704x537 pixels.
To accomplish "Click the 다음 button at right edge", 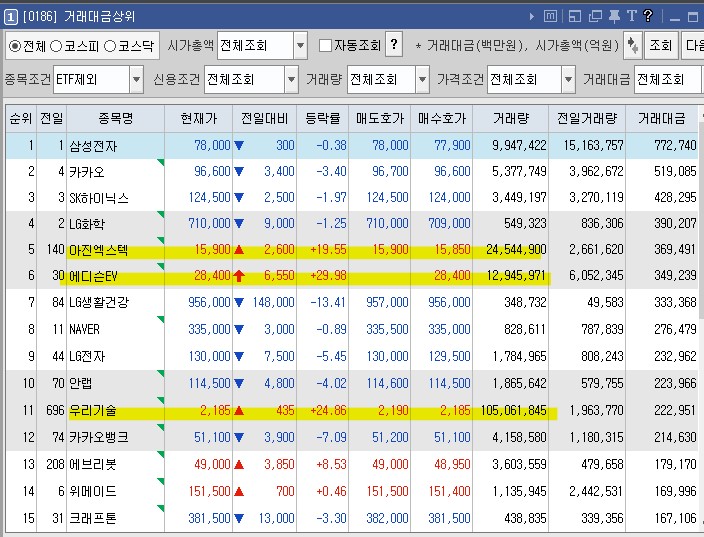I will tap(693, 45).
